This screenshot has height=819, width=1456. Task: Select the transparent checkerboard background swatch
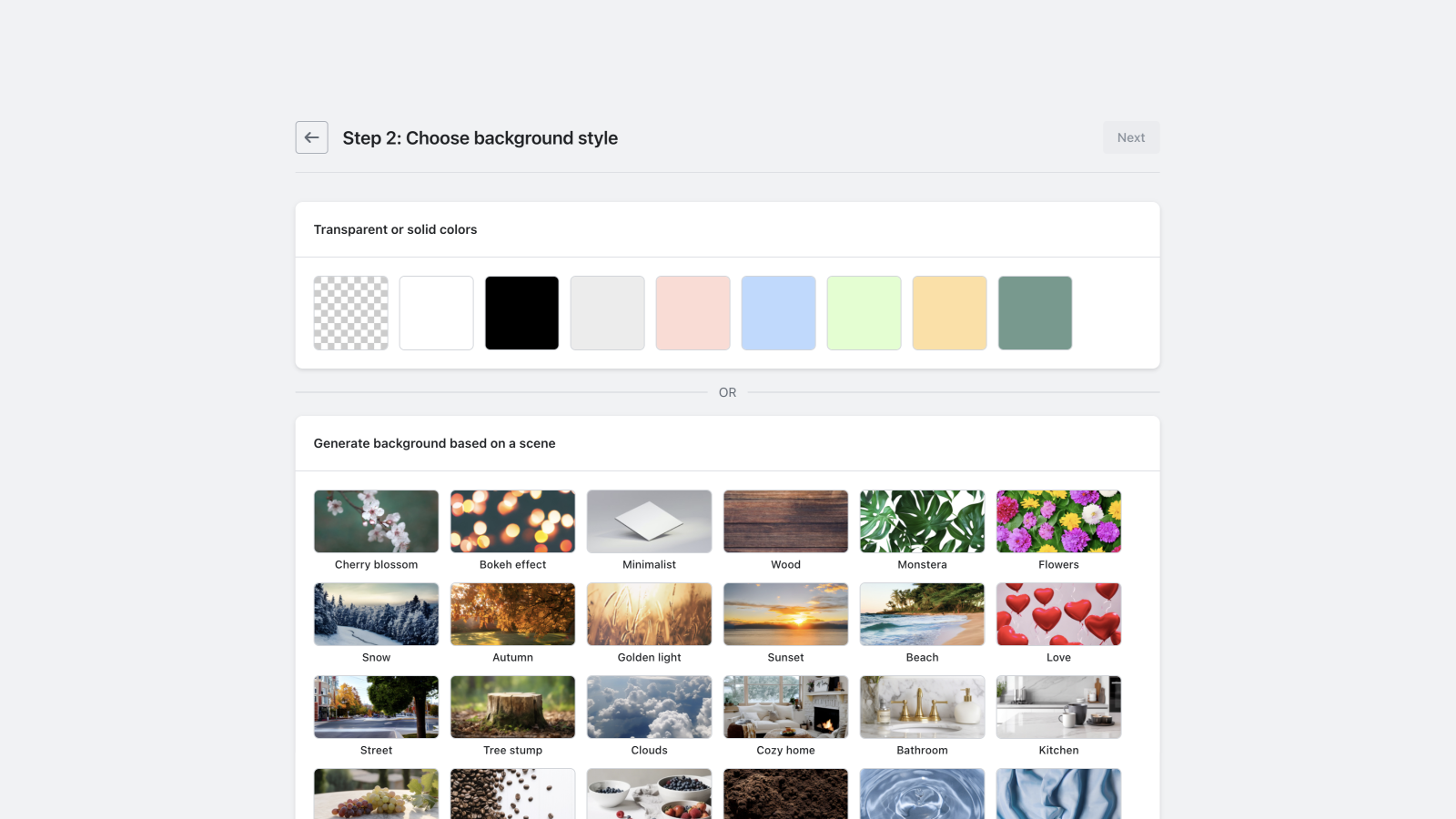[x=351, y=313]
